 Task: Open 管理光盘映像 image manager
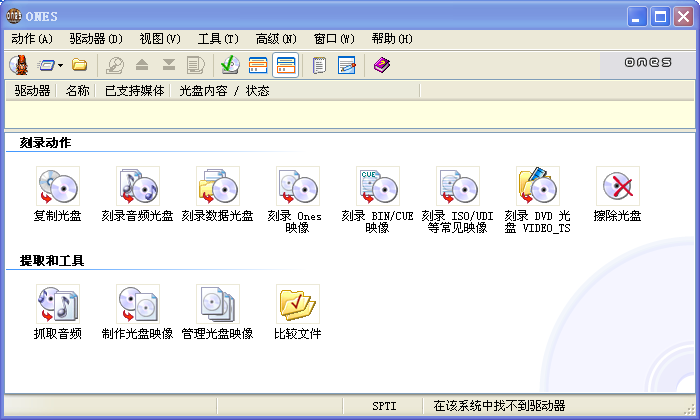click(x=217, y=304)
